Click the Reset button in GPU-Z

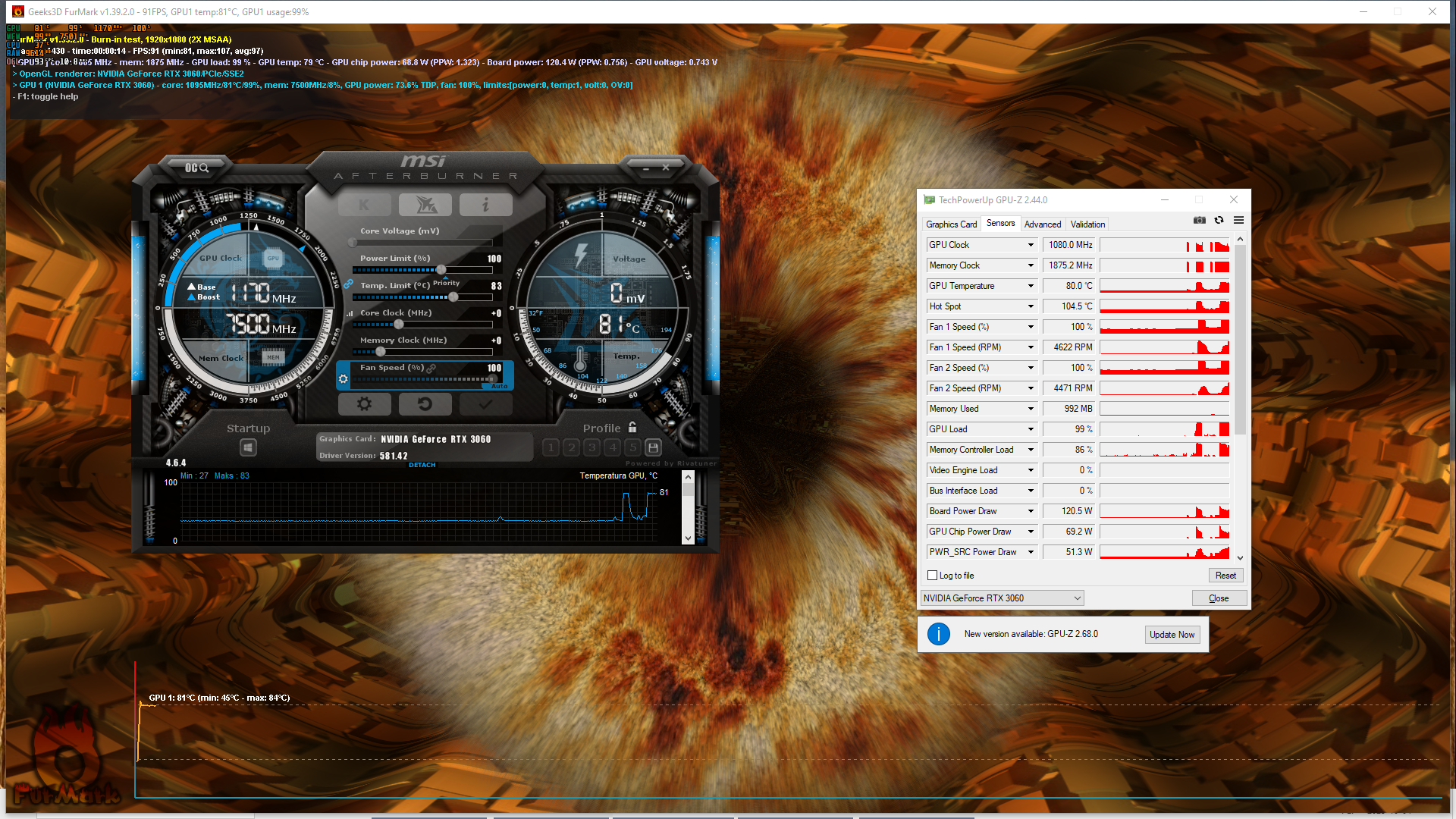click(x=1225, y=576)
